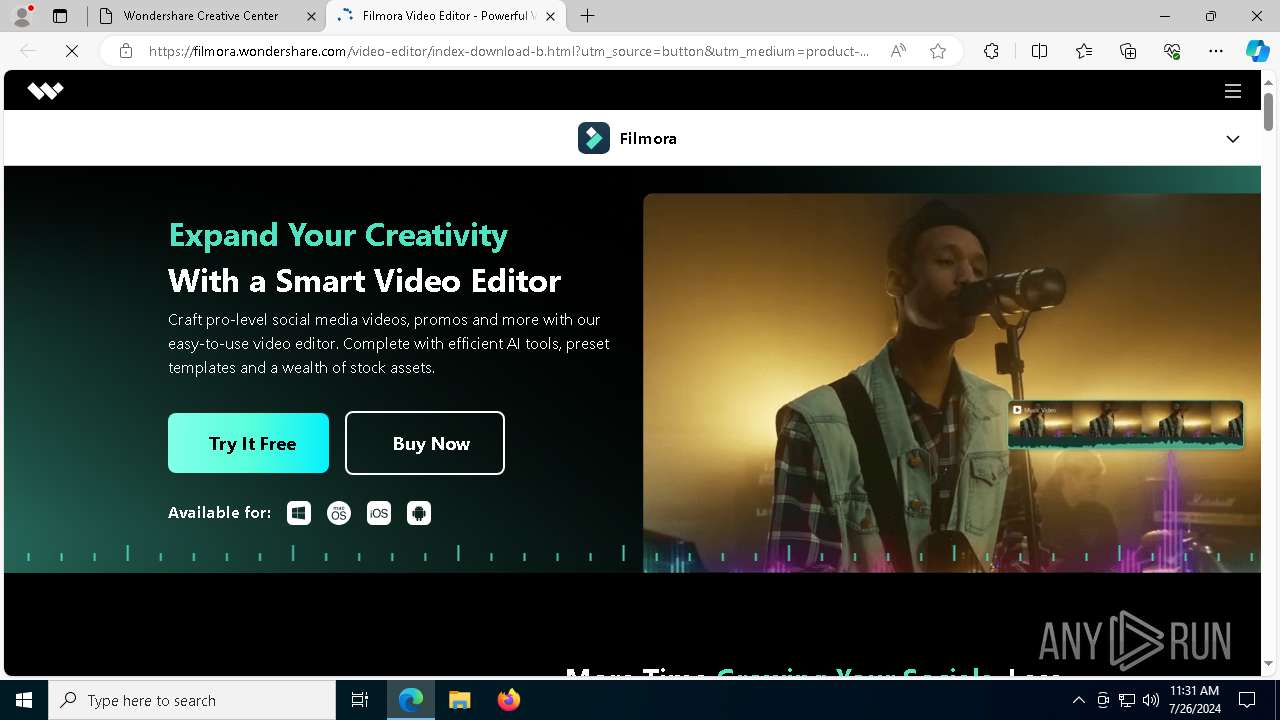Select the iOS platform icon
The image size is (1280, 720).
(379, 513)
